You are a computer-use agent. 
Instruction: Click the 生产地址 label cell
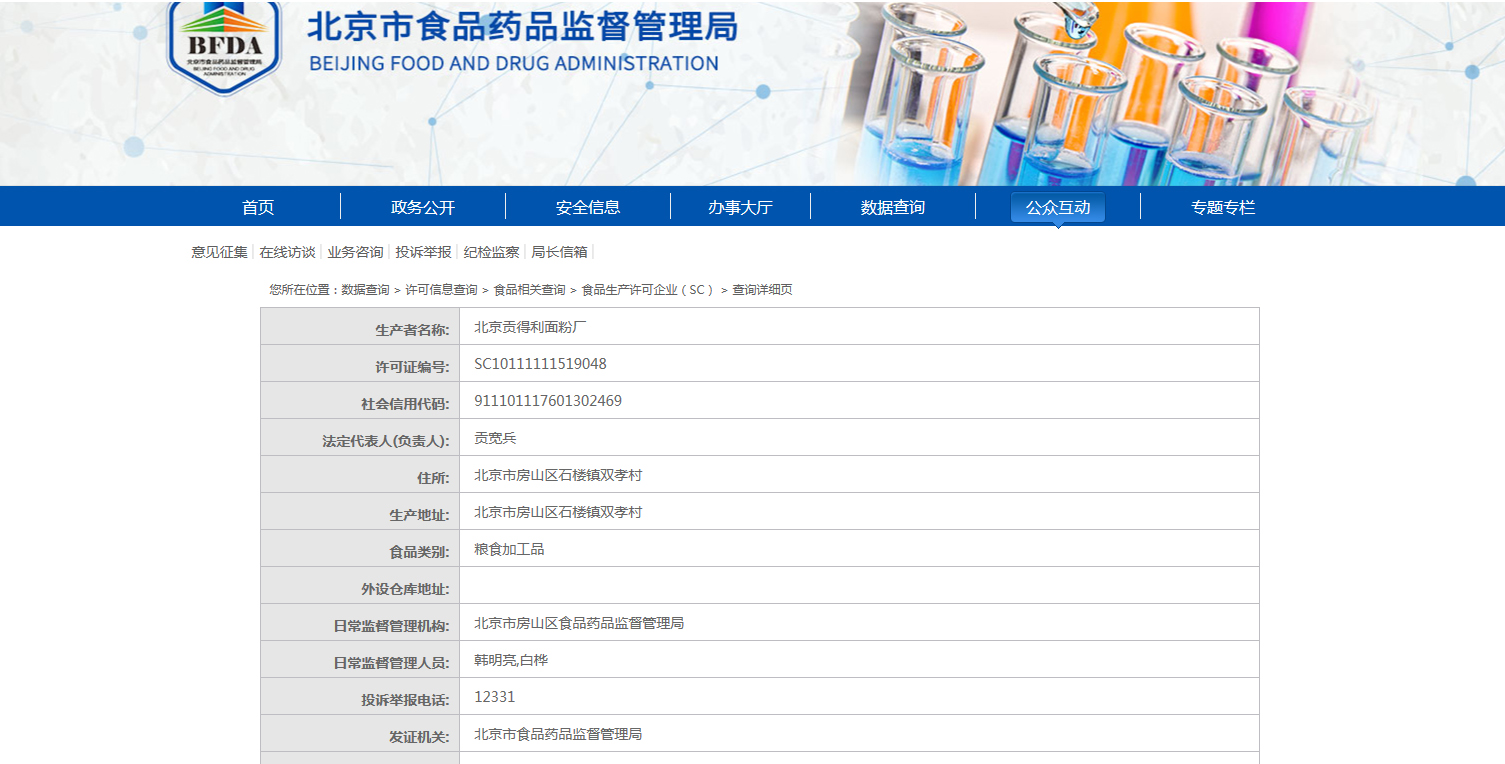point(360,512)
